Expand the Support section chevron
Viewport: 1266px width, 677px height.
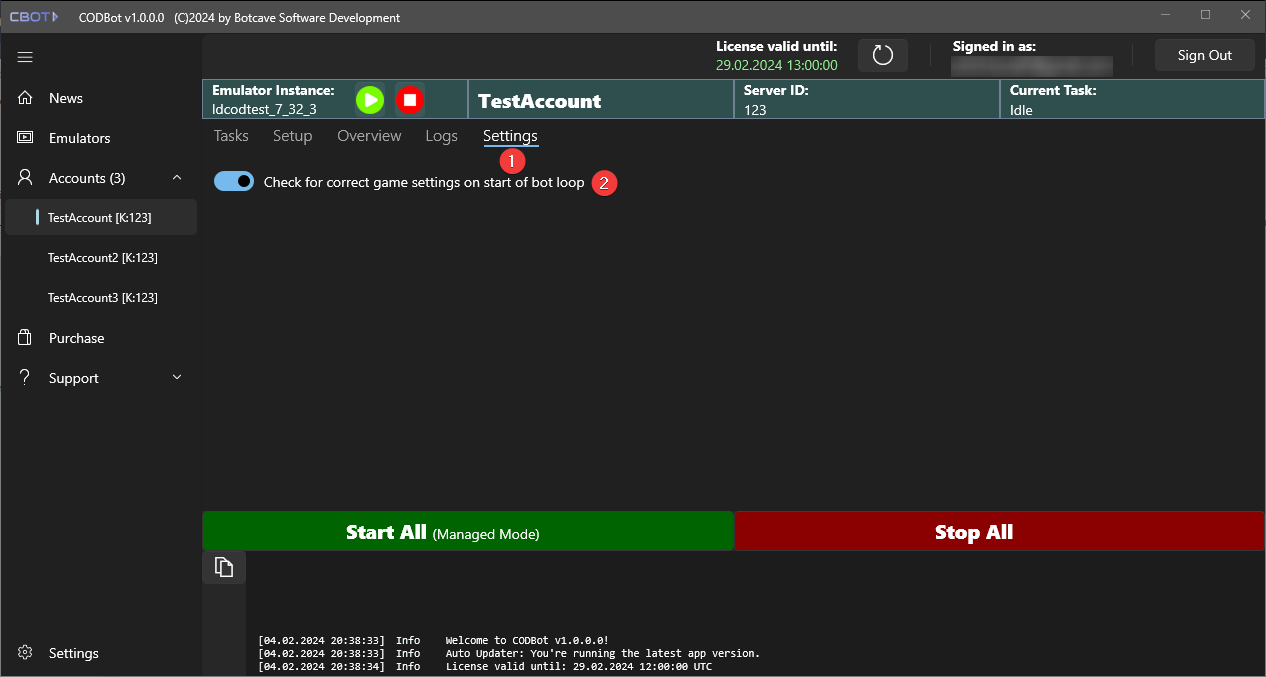point(177,378)
